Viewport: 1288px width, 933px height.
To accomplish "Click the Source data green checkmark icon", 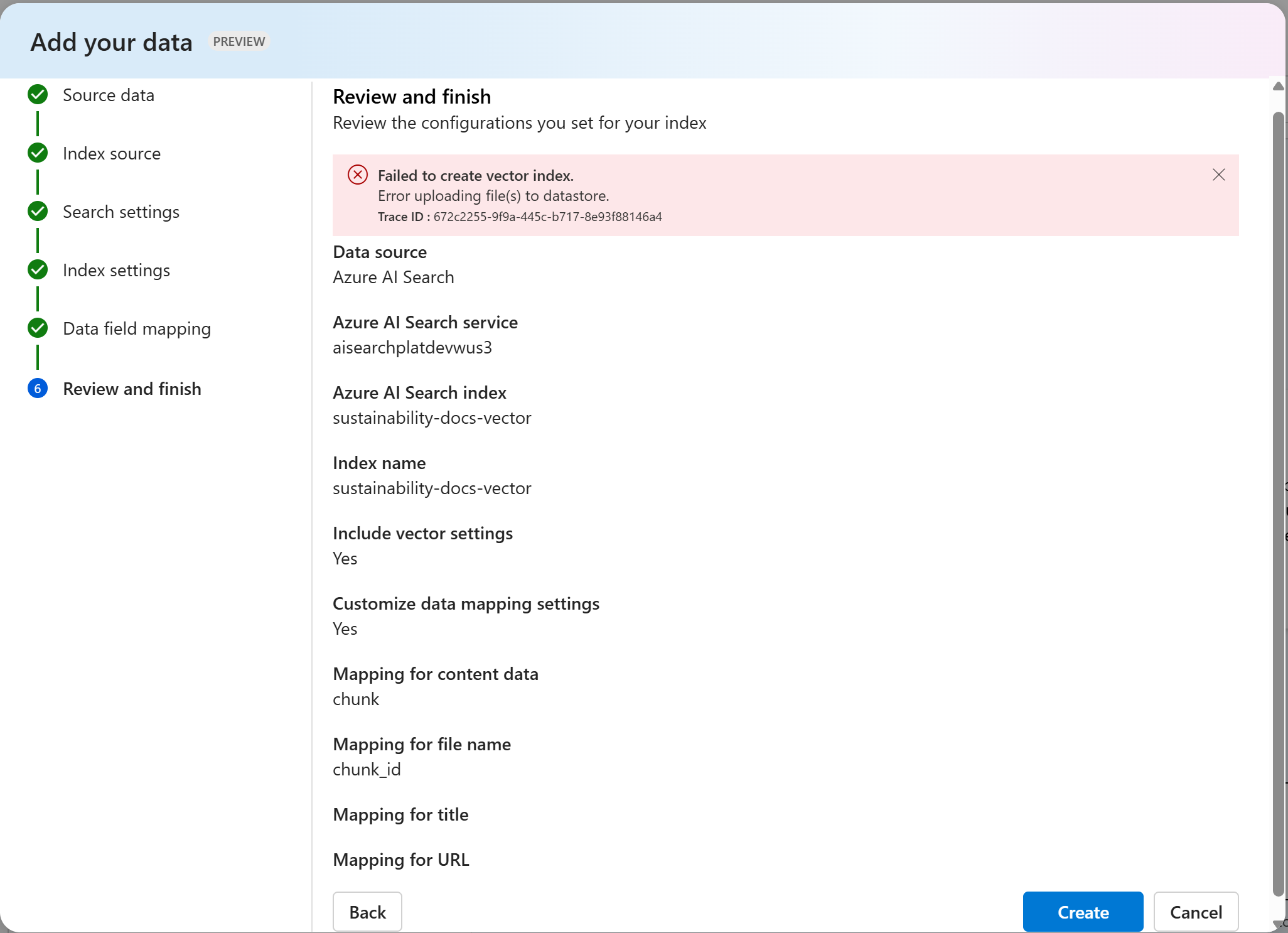I will pos(38,95).
